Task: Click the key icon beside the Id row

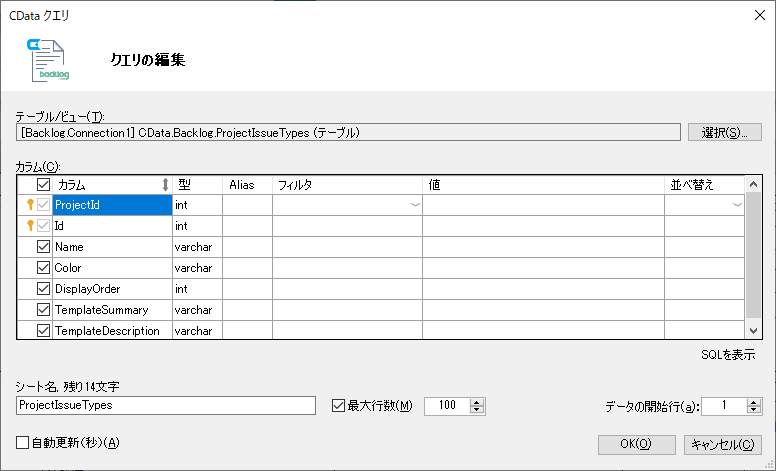Action: (x=30, y=226)
